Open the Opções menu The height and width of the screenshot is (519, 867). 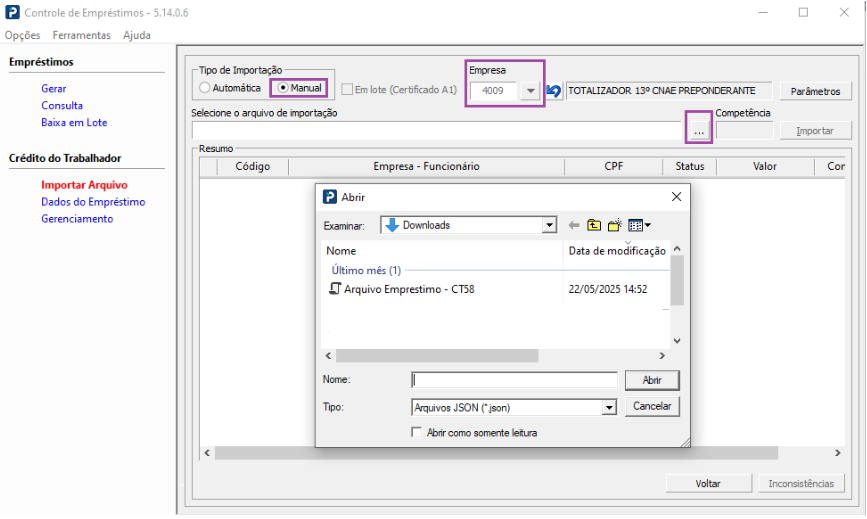pyautogui.click(x=23, y=35)
